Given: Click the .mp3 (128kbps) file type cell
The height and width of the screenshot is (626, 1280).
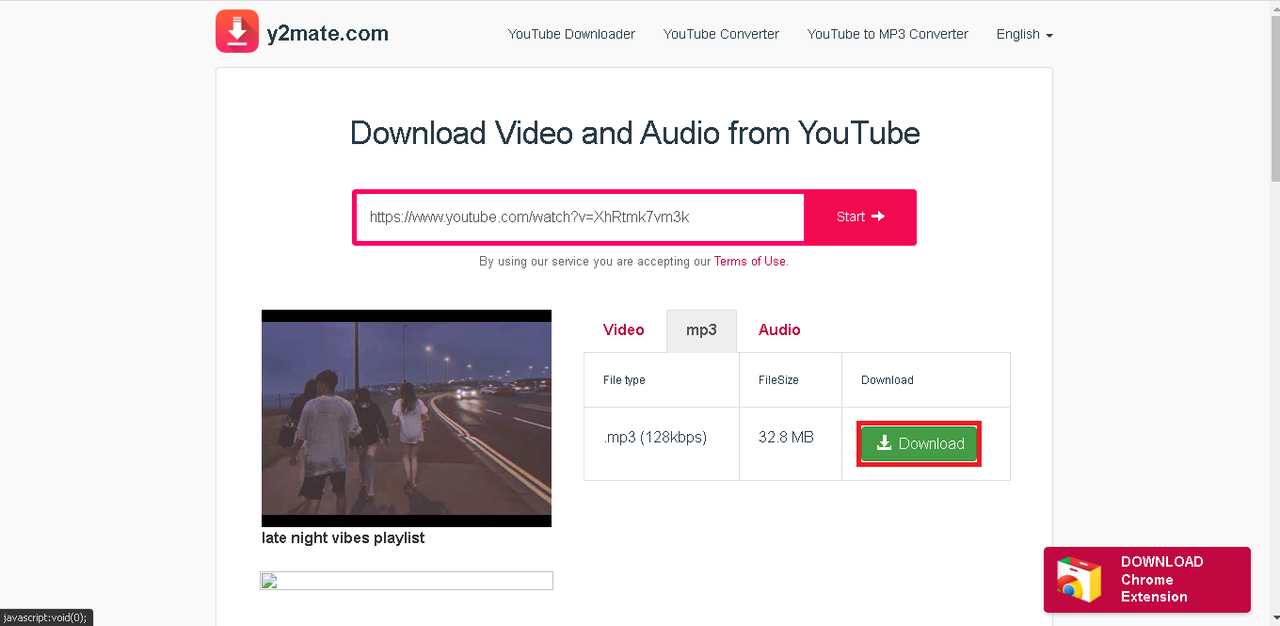Looking at the screenshot, I should click(662, 443).
